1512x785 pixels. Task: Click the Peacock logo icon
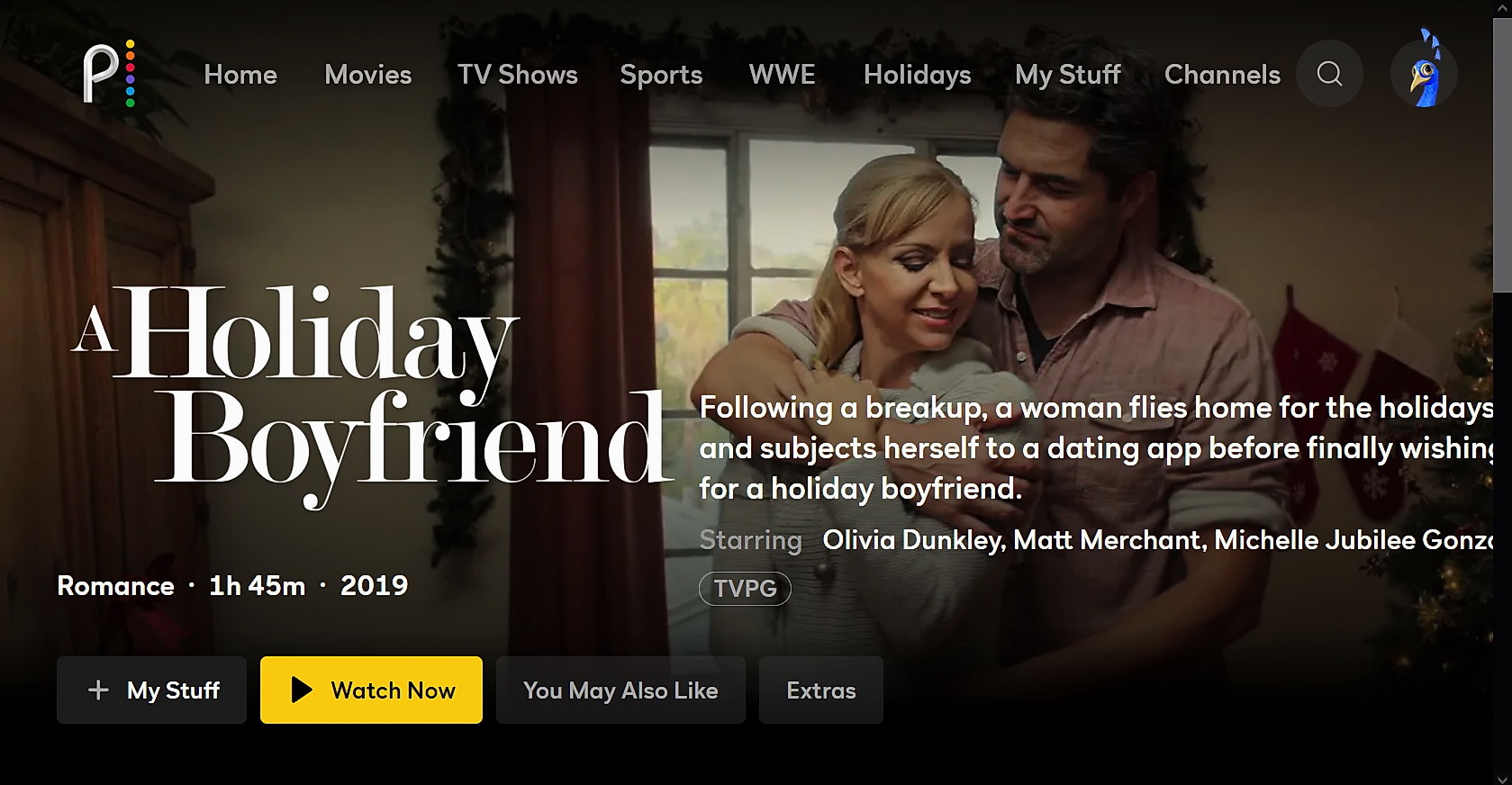pyautogui.click(x=109, y=73)
